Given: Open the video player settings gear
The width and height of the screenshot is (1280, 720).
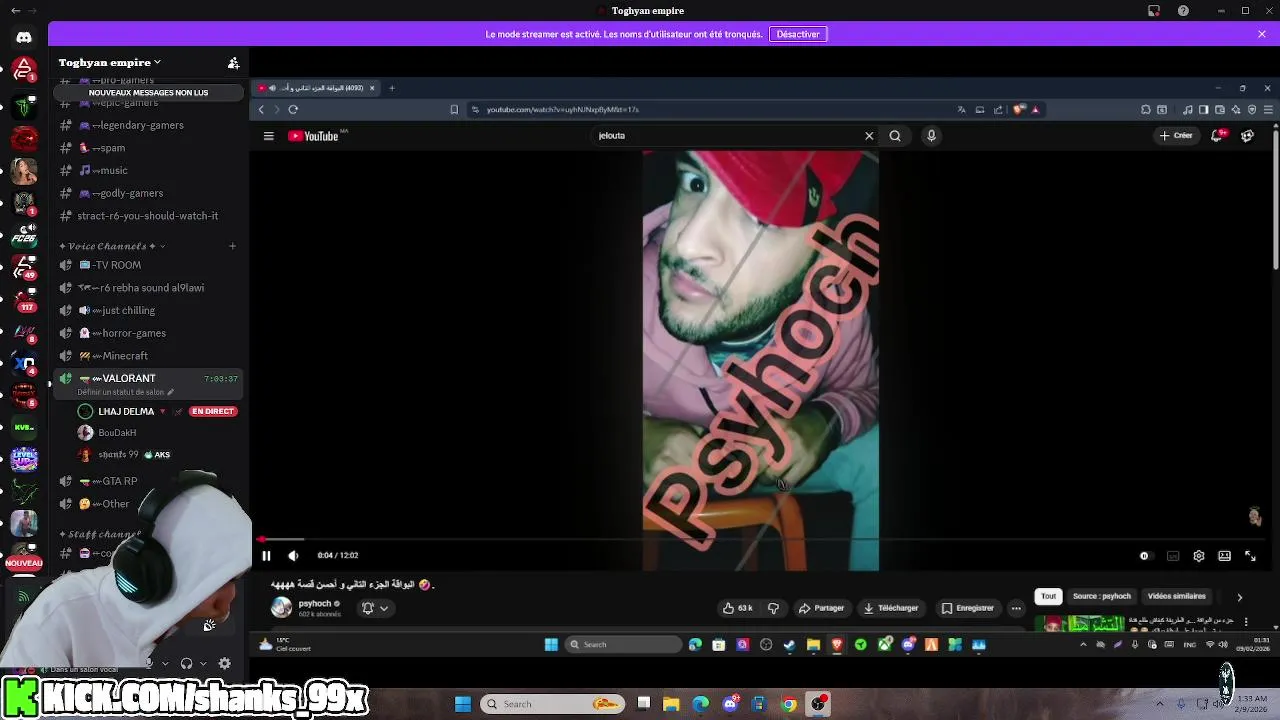Looking at the screenshot, I should tap(1199, 556).
